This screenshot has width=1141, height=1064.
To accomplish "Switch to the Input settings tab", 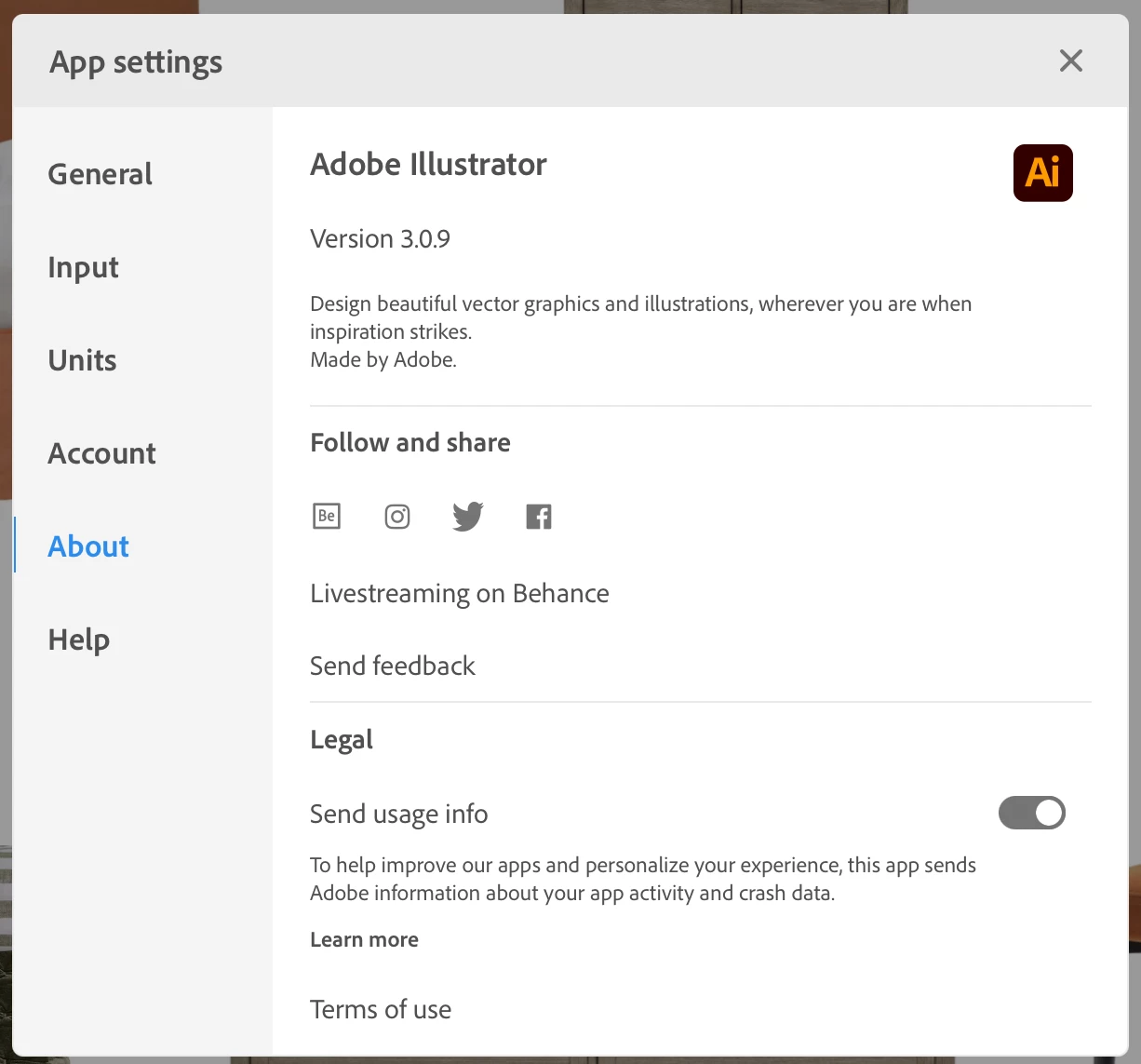I will 83,267.
